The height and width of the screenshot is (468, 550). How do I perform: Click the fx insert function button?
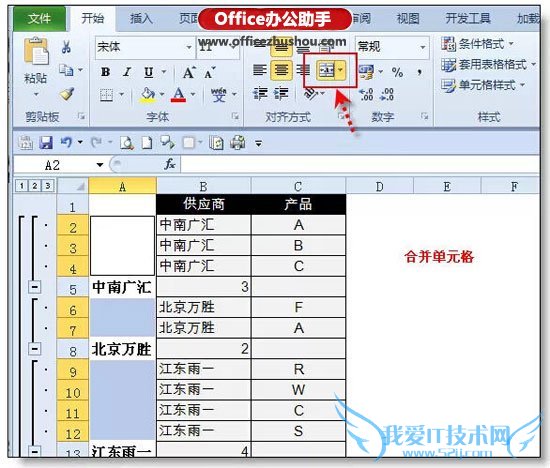coord(170,164)
